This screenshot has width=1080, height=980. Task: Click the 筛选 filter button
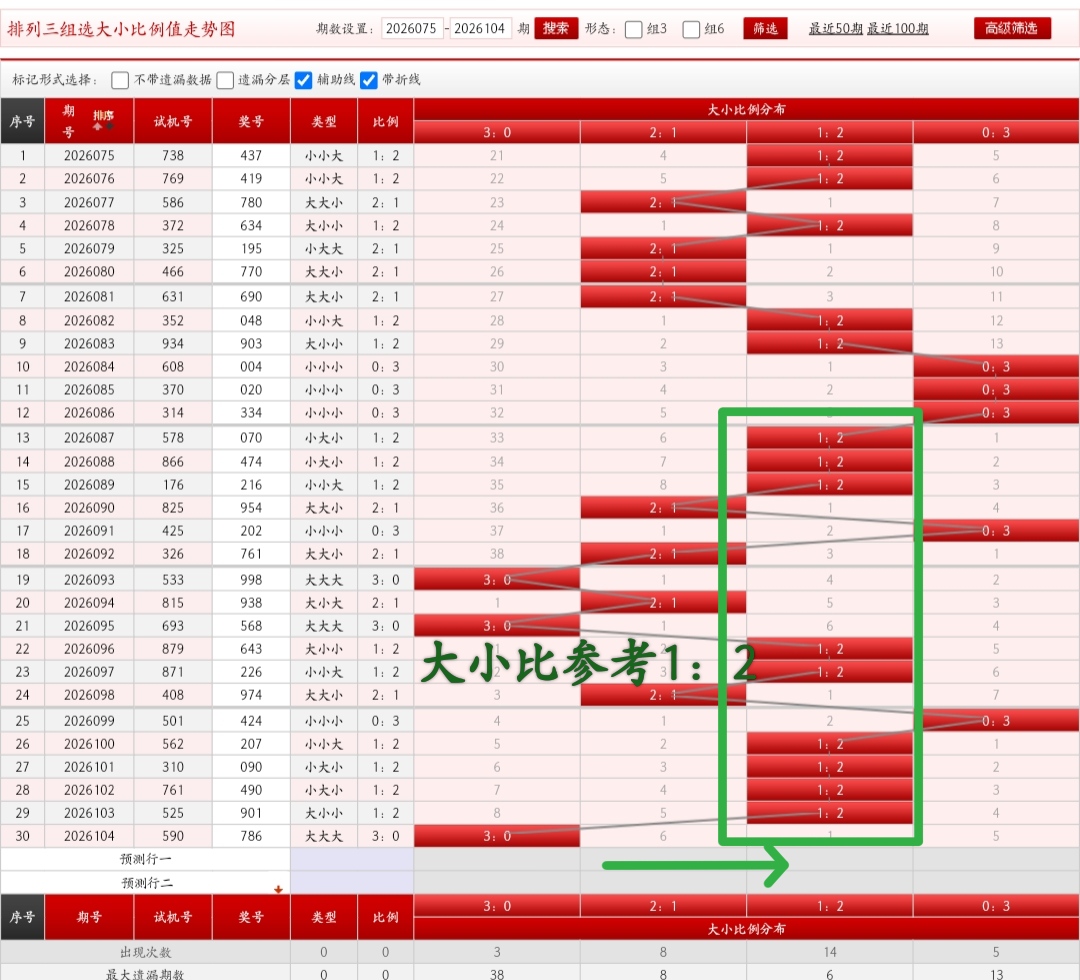tap(765, 28)
